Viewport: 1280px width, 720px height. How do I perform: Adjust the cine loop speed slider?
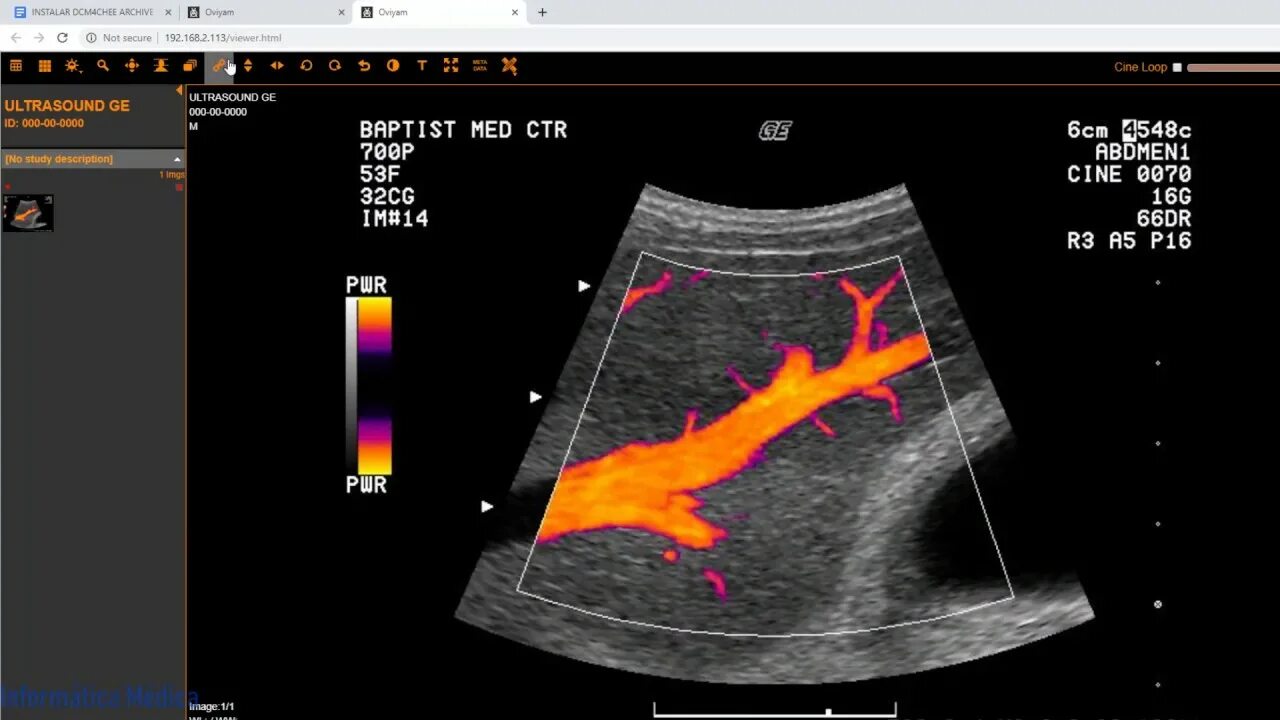click(1233, 68)
